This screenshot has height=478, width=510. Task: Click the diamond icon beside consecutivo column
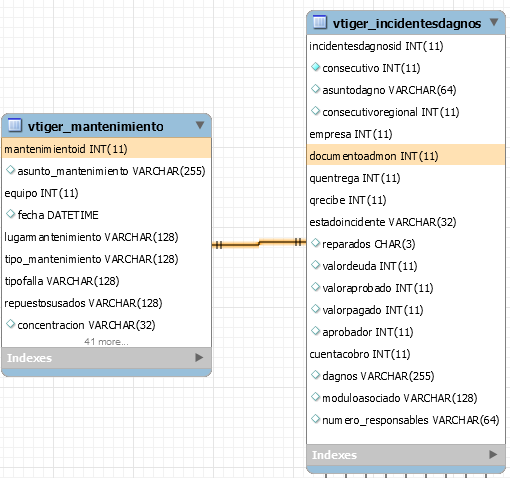[x=315, y=67]
